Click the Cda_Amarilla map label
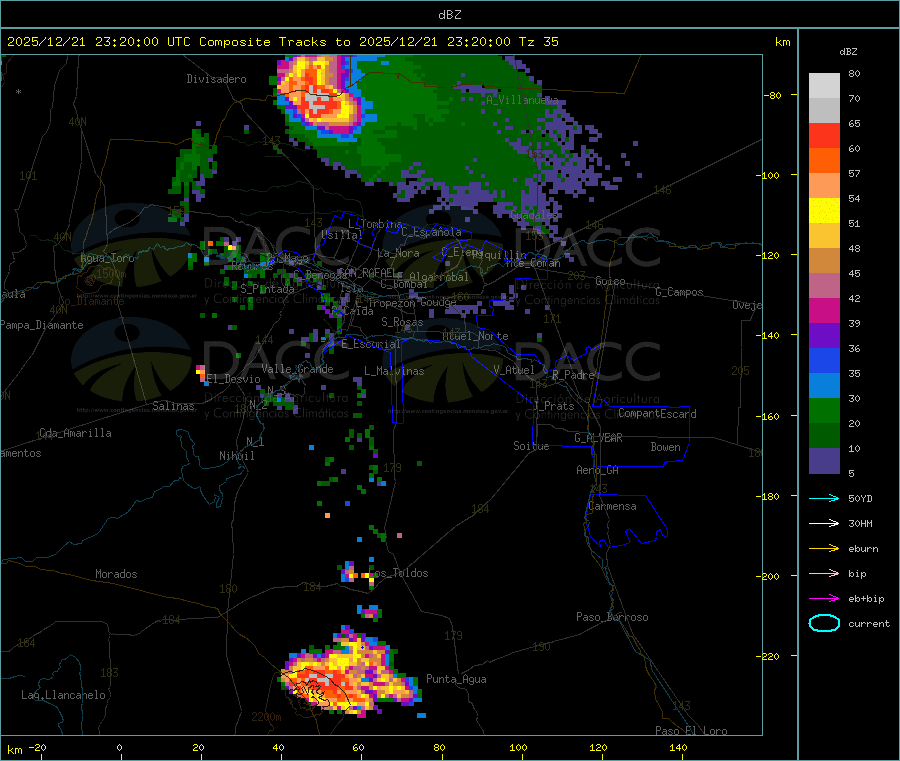Image resolution: width=900 pixels, height=761 pixels. click(x=75, y=433)
